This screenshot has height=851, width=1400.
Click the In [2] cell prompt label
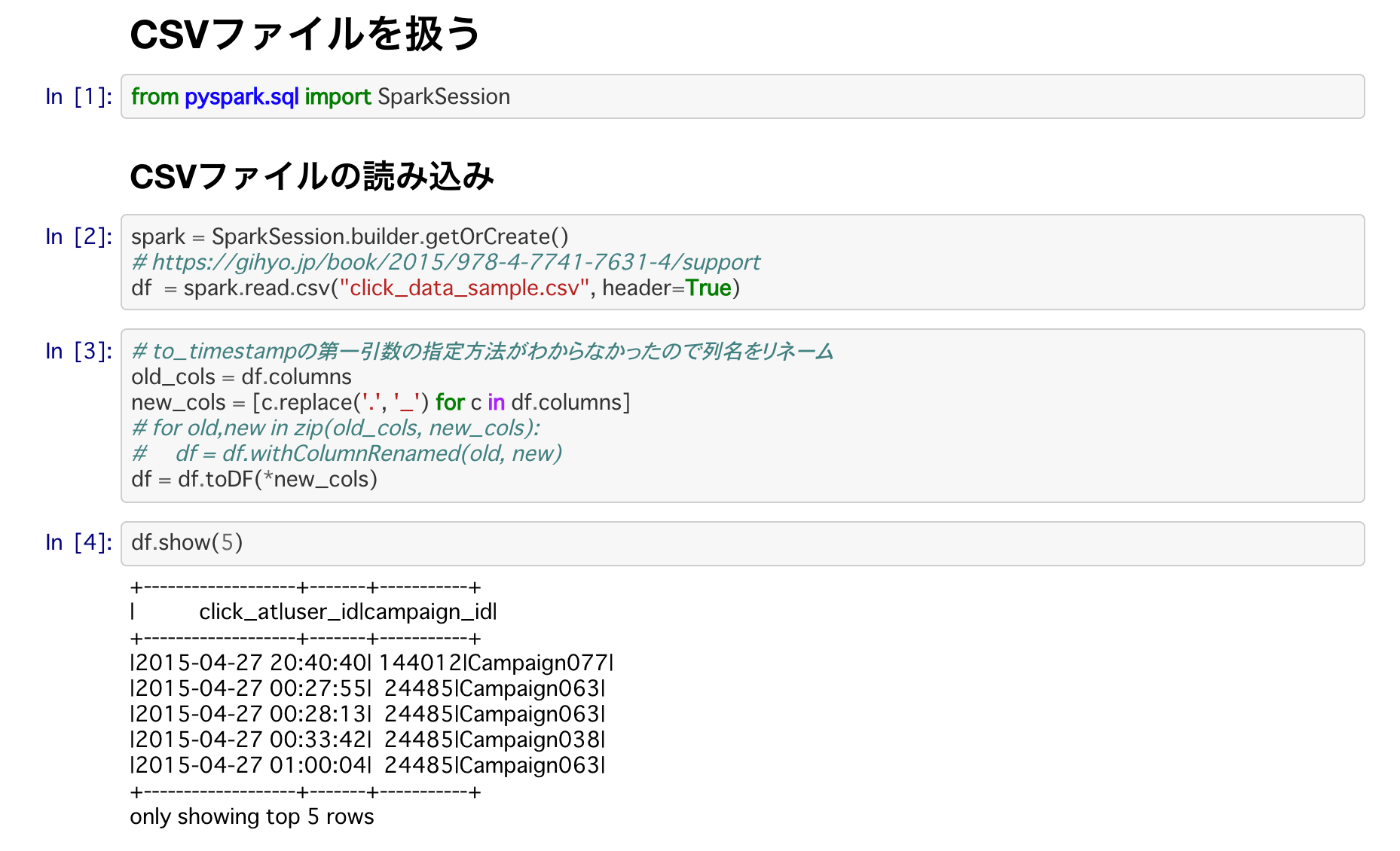click(78, 236)
